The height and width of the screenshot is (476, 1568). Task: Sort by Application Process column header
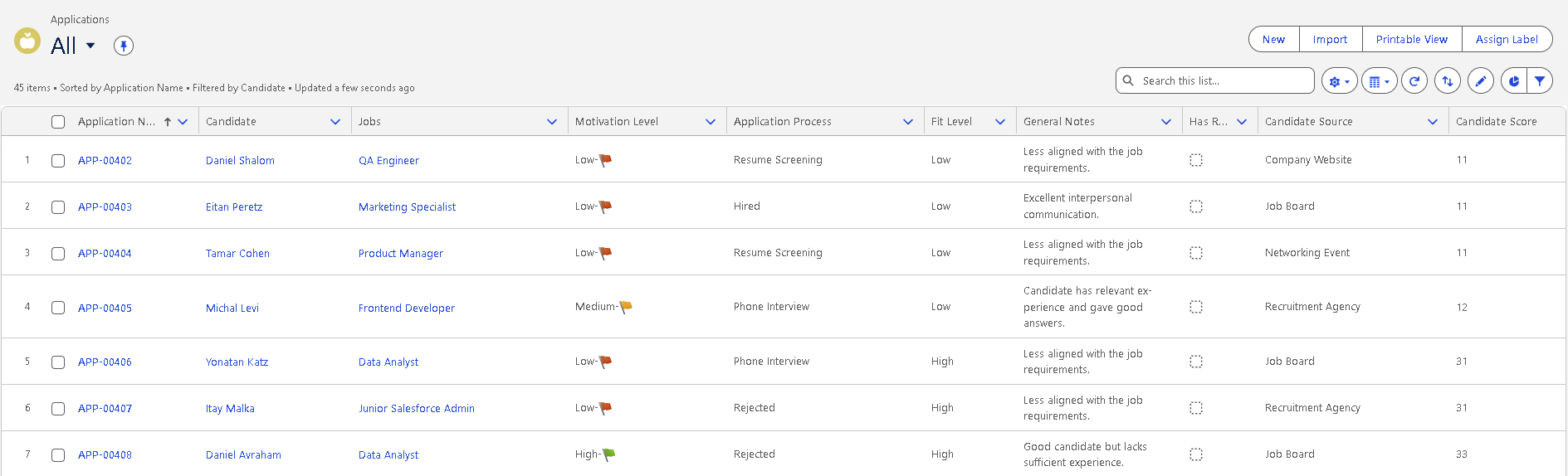click(782, 122)
